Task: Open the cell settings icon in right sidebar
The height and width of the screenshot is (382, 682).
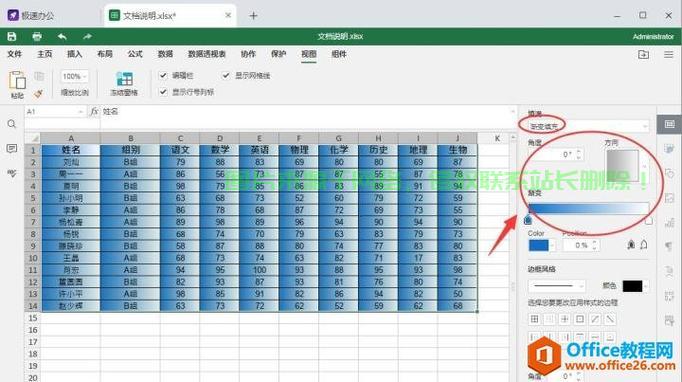Action: 669,124
